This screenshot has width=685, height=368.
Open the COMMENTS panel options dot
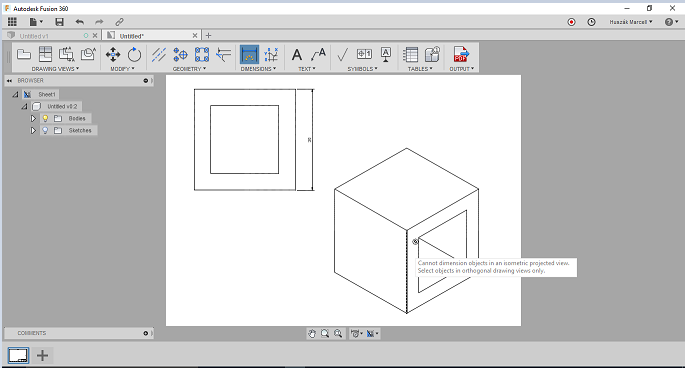[x=145, y=333]
